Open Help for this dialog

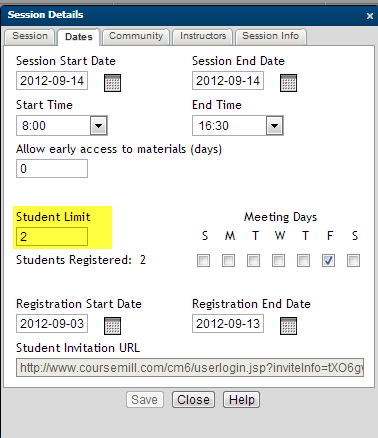[x=242, y=400]
